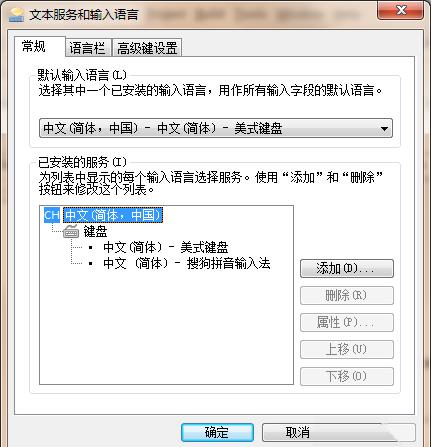The height and width of the screenshot is (447, 431).
Task: Click bullet beside 搜狗拼音输入法 entry
Action: point(91,264)
